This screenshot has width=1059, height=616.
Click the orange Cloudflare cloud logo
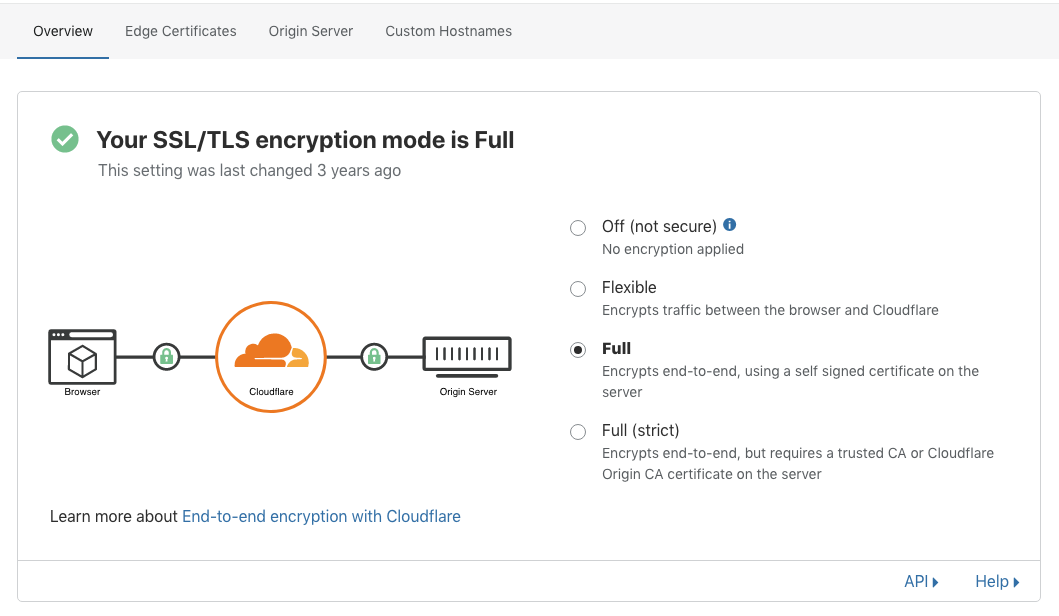[271, 352]
